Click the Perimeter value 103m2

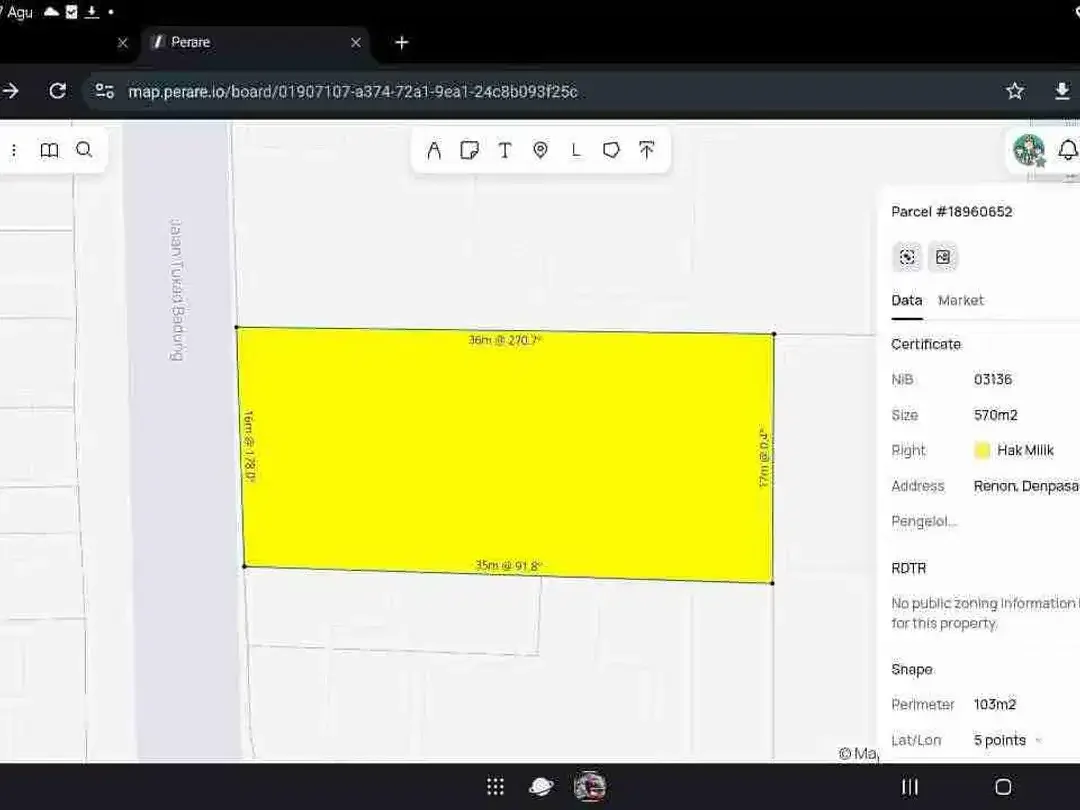(x=995, y=704)
